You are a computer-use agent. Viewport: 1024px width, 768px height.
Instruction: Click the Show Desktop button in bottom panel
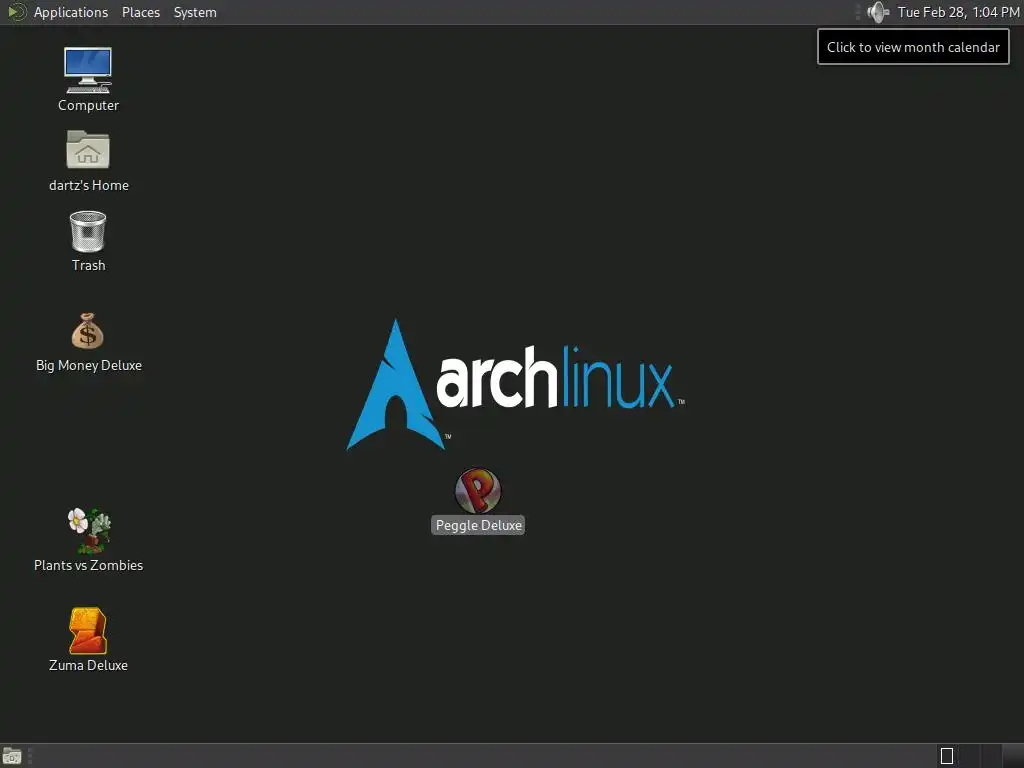(x=12, y=756)
